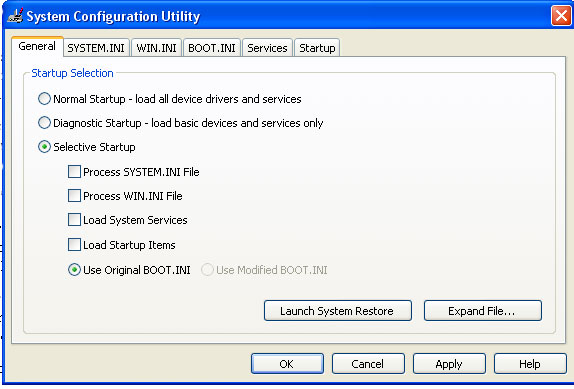Select the General tab
The image size is (574, 389).
pos(37,46)
